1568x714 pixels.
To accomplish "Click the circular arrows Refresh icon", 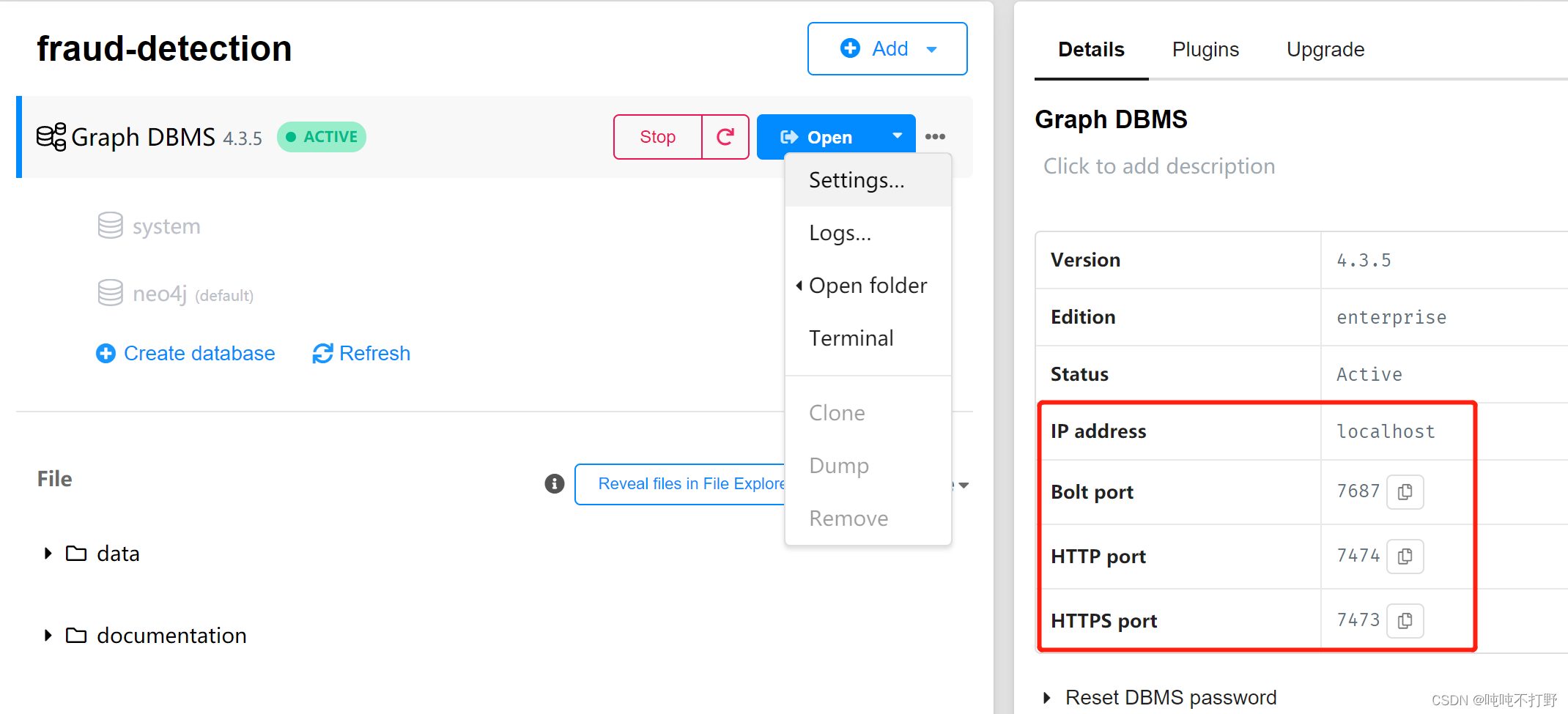I will click(322, 354).
